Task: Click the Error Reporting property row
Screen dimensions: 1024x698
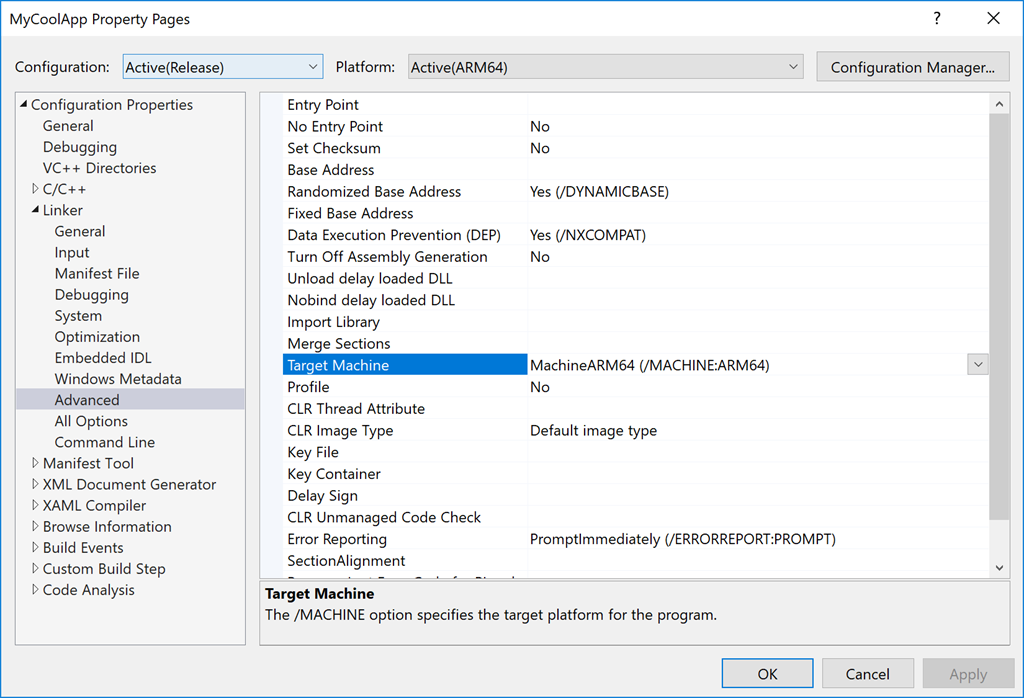Action: (x=337, y=539)
